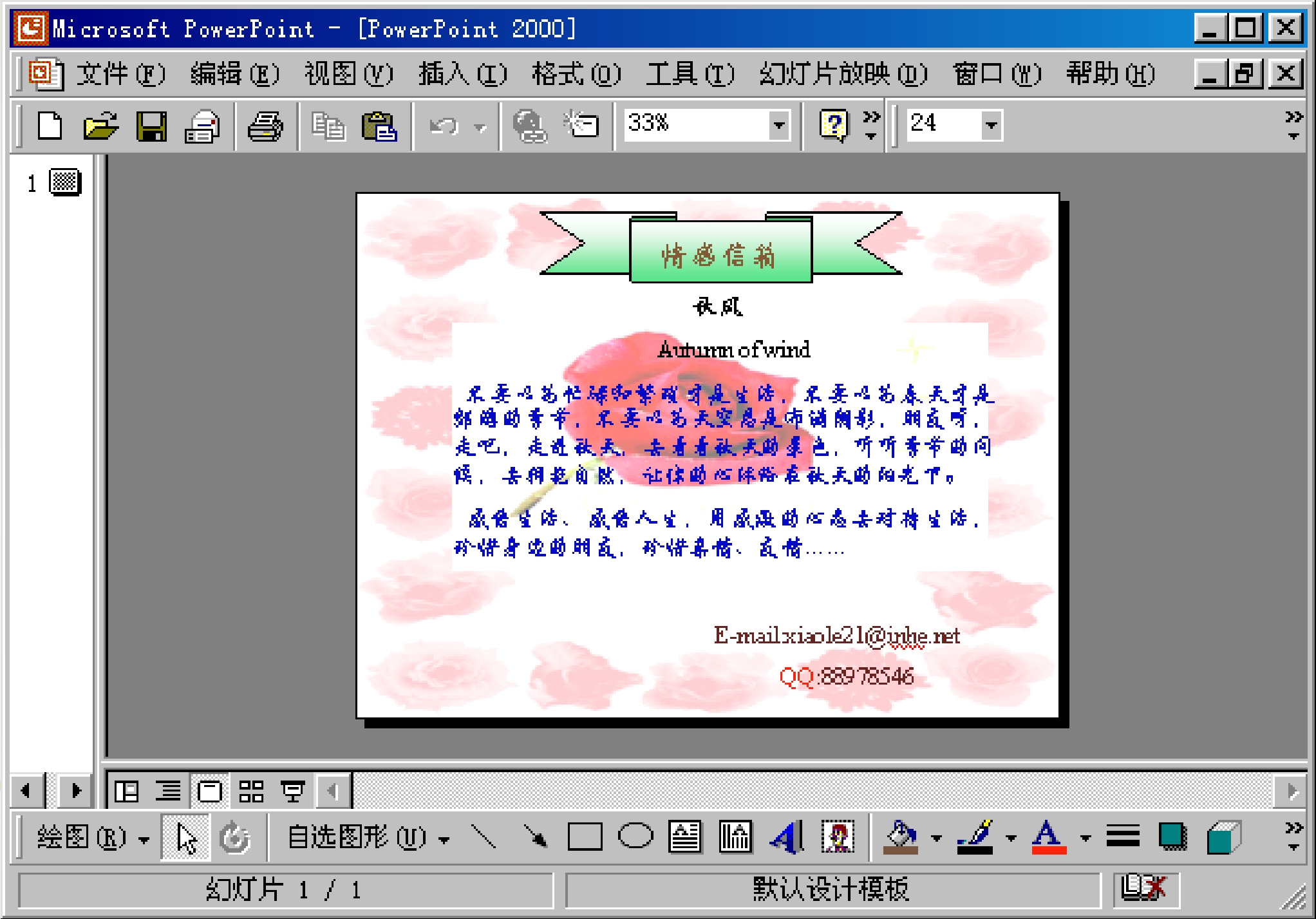Open Fill Color dropdown arrow
The image size is (1316, 919).
tap(936, 838)
